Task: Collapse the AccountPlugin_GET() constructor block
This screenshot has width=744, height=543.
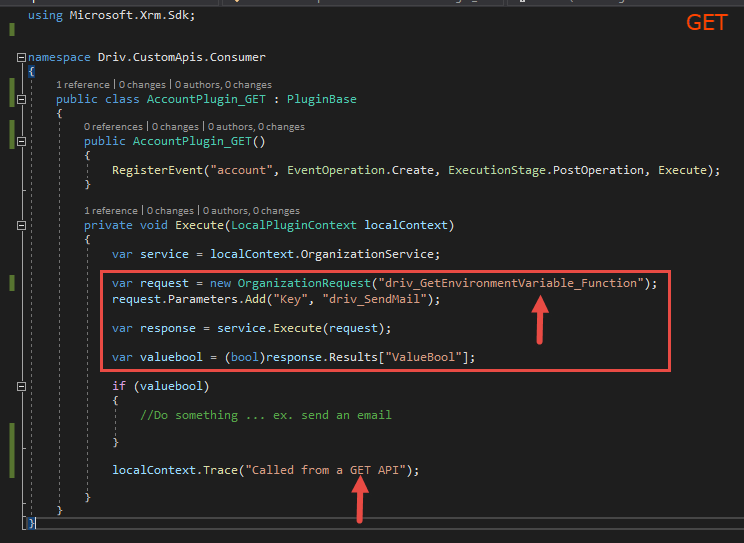Action: 21,141
